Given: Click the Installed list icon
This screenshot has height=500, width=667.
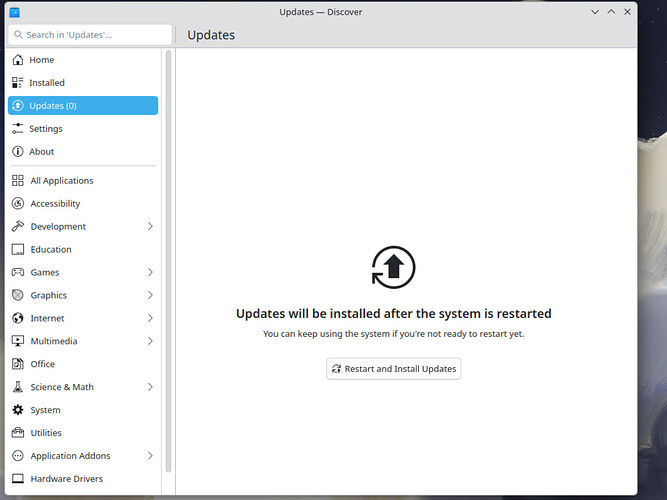Looking at the screenshot, I should point(17,83).
